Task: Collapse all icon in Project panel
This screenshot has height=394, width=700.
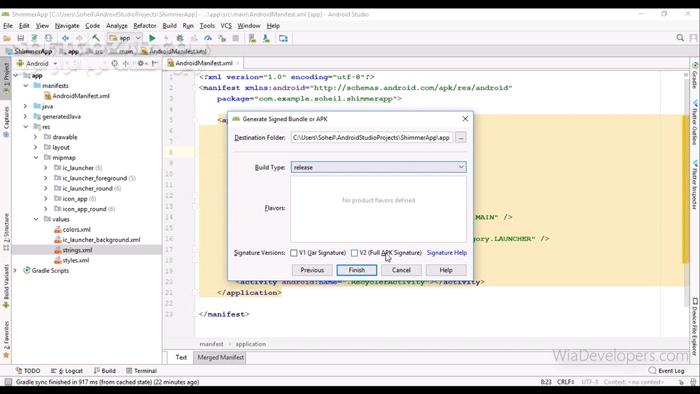Action: tap(126, 63)
